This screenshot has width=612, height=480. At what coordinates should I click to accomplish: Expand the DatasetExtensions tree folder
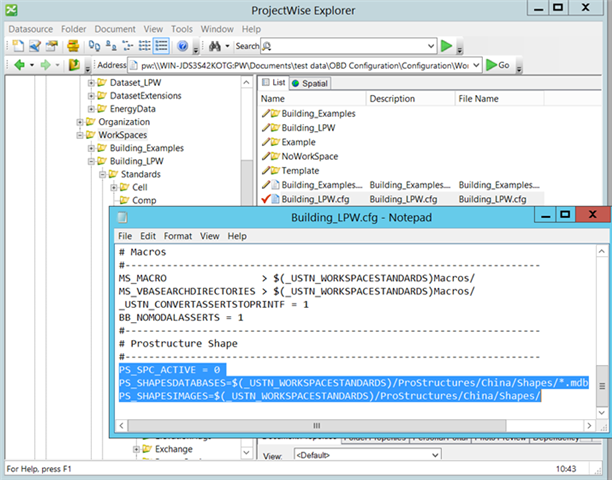91,96
